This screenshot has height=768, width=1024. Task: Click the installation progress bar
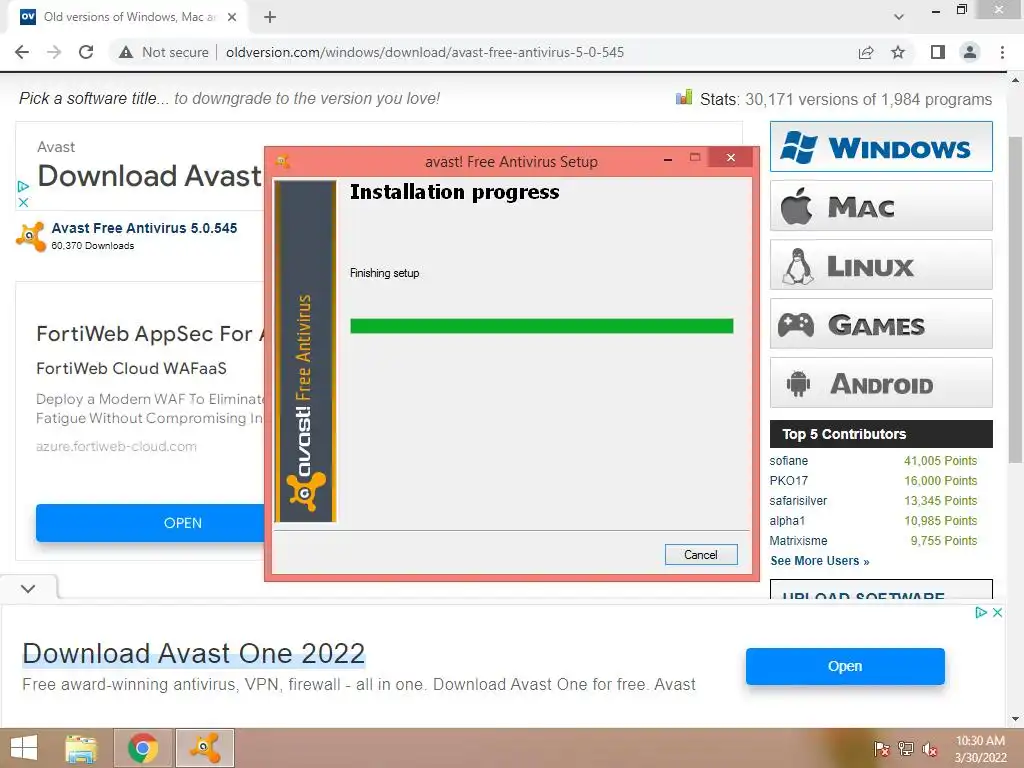541,326
